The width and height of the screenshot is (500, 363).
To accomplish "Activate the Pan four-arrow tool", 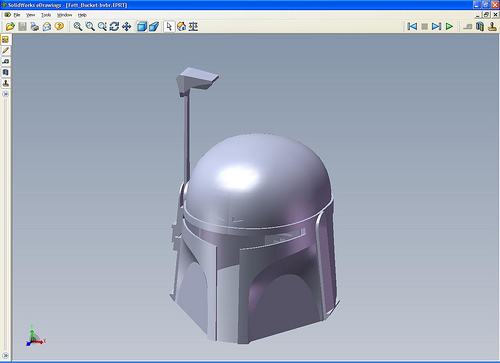I will [127, 26].
